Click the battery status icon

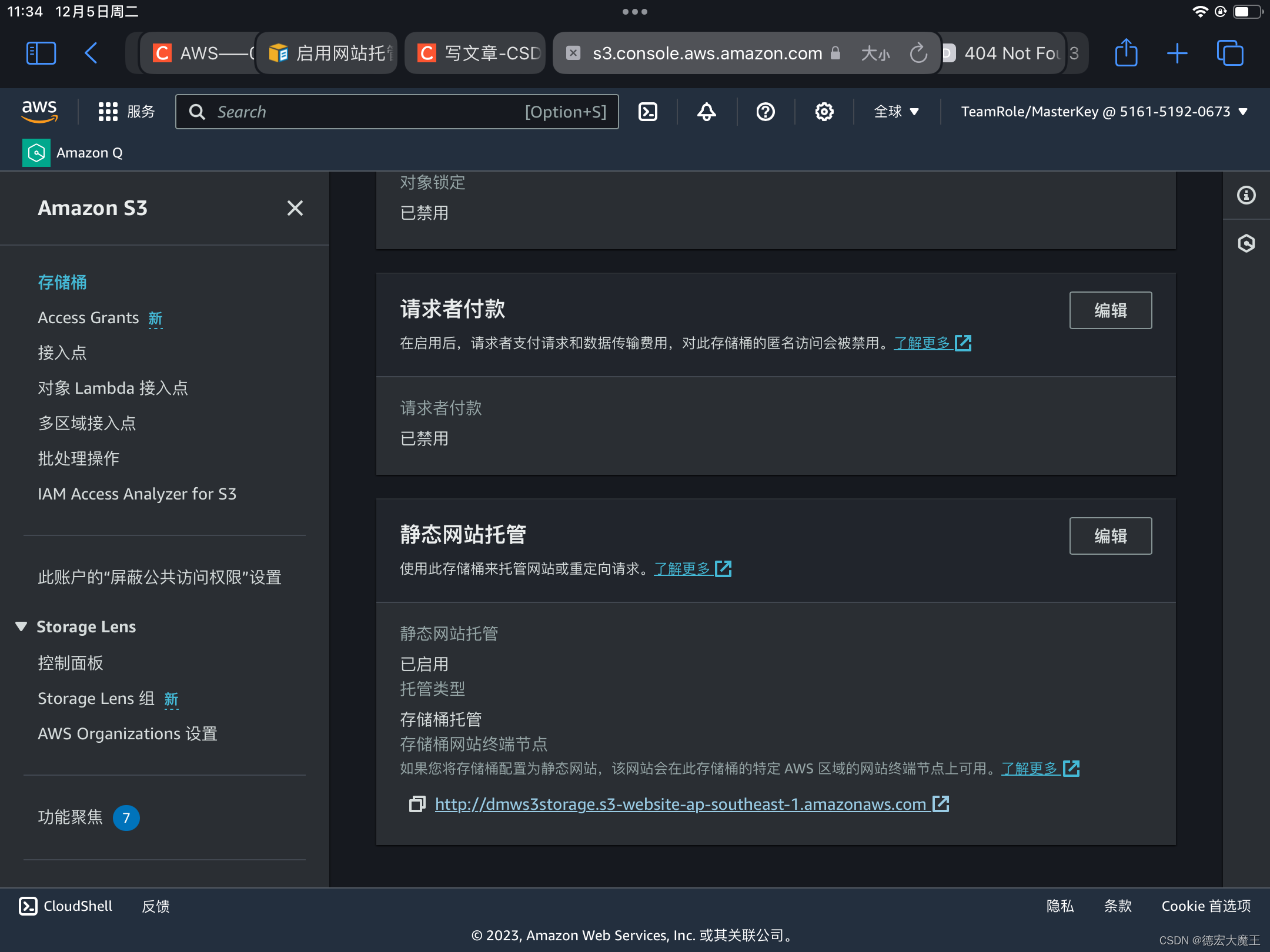coord(1248,12)
